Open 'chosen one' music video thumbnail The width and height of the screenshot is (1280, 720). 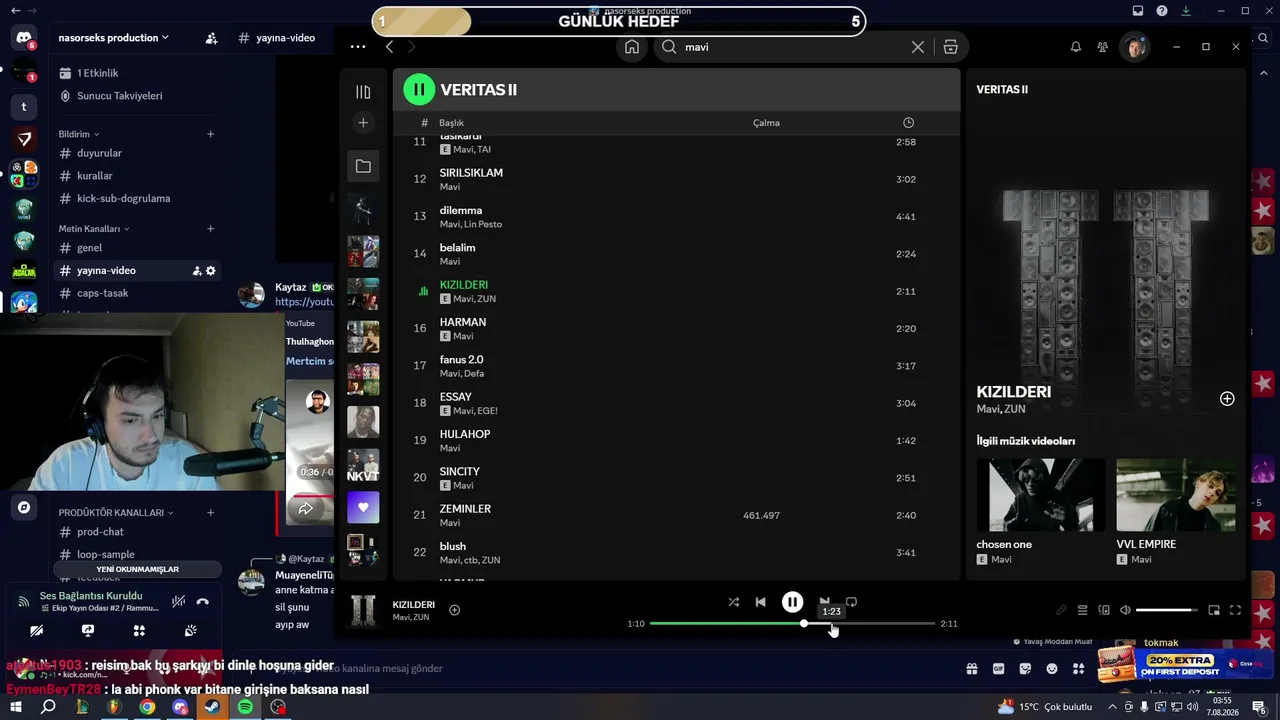pyautogui.click(x=1041, y=495)
